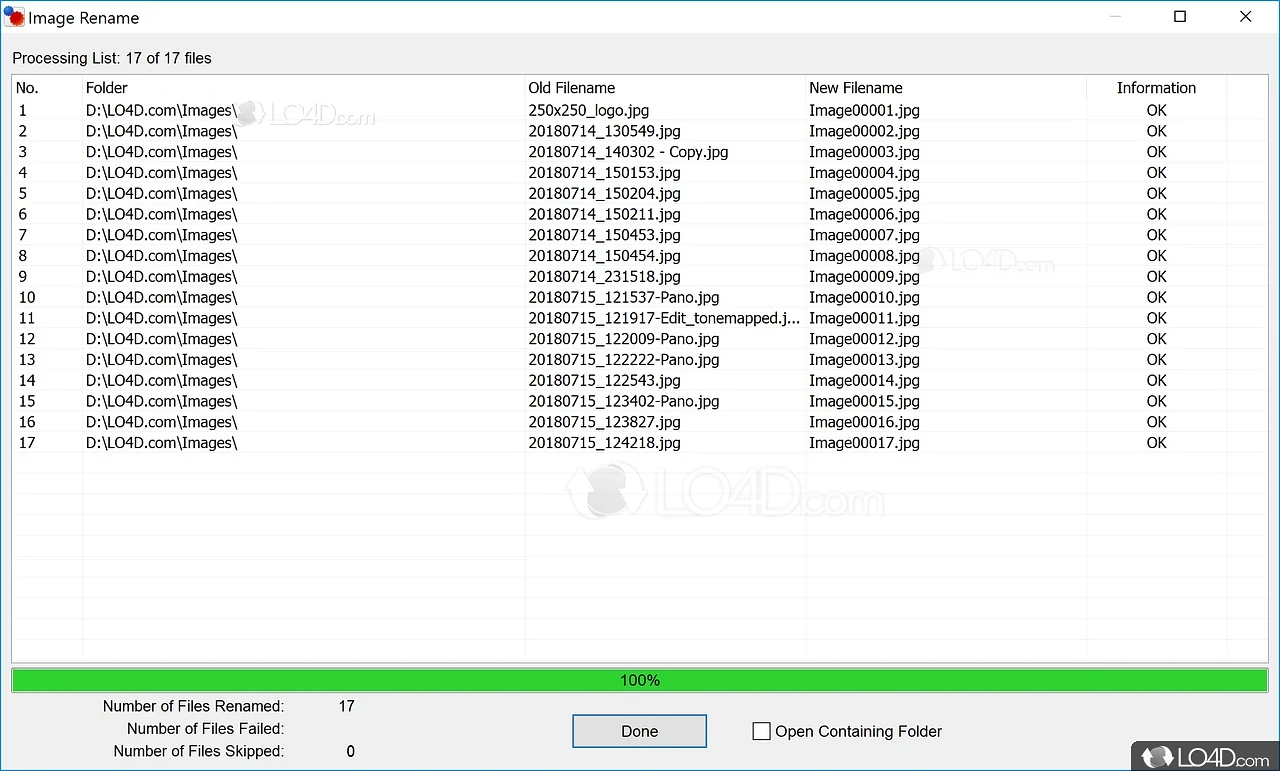The height and width of the screenshot is (771, 1280).
Task: Click new filename Image00005.jpg
Action: [864, 194]
